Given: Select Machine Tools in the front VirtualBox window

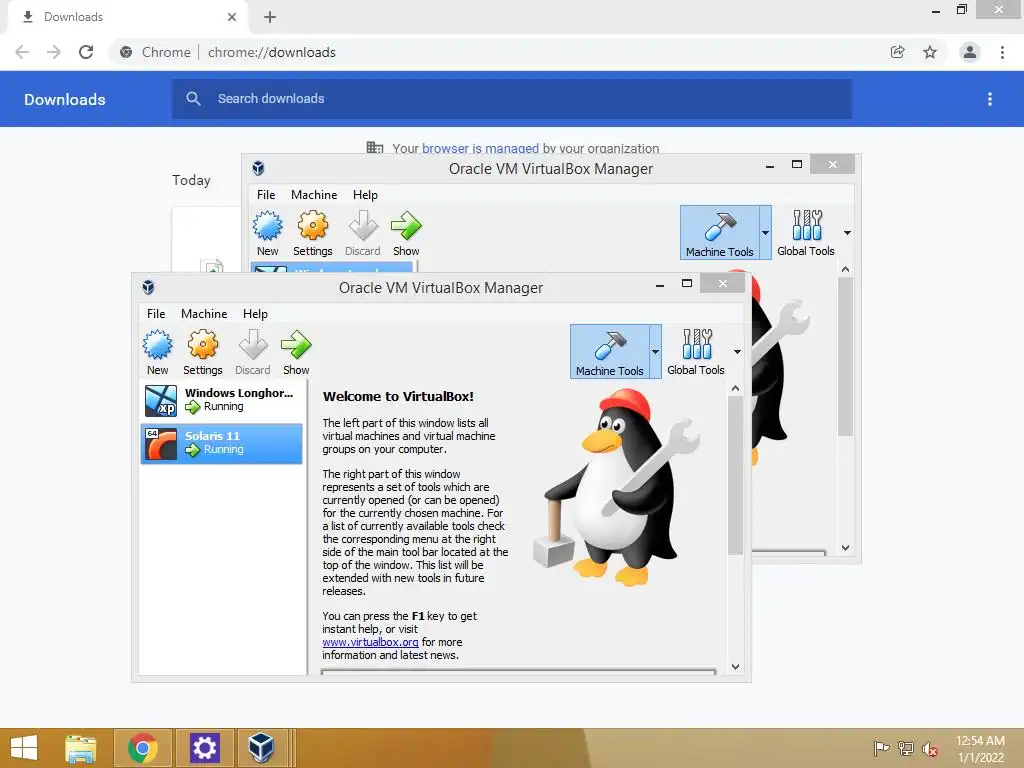Looking at the screenshot, I should pyautogui.click(x=609, y=352).
